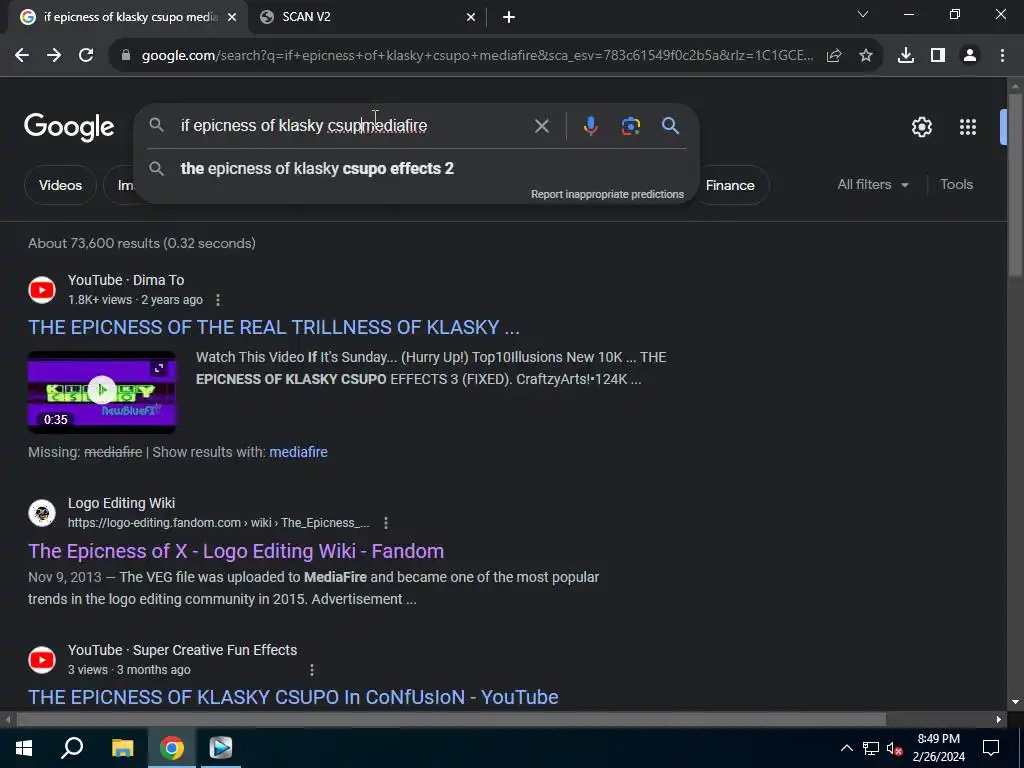Viewport: 1024px width, 768px height.
Task: Click the Google logo
Action: [x=69, y=127]
